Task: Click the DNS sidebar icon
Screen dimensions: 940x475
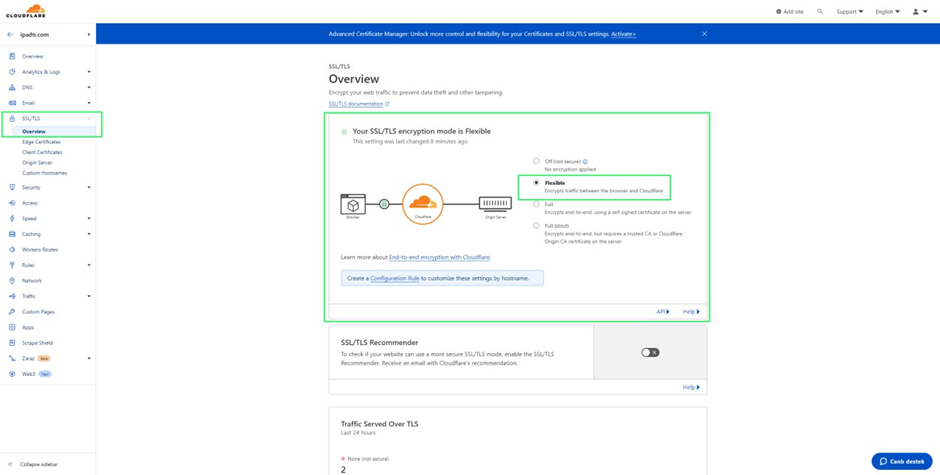Action: [12, 88]
